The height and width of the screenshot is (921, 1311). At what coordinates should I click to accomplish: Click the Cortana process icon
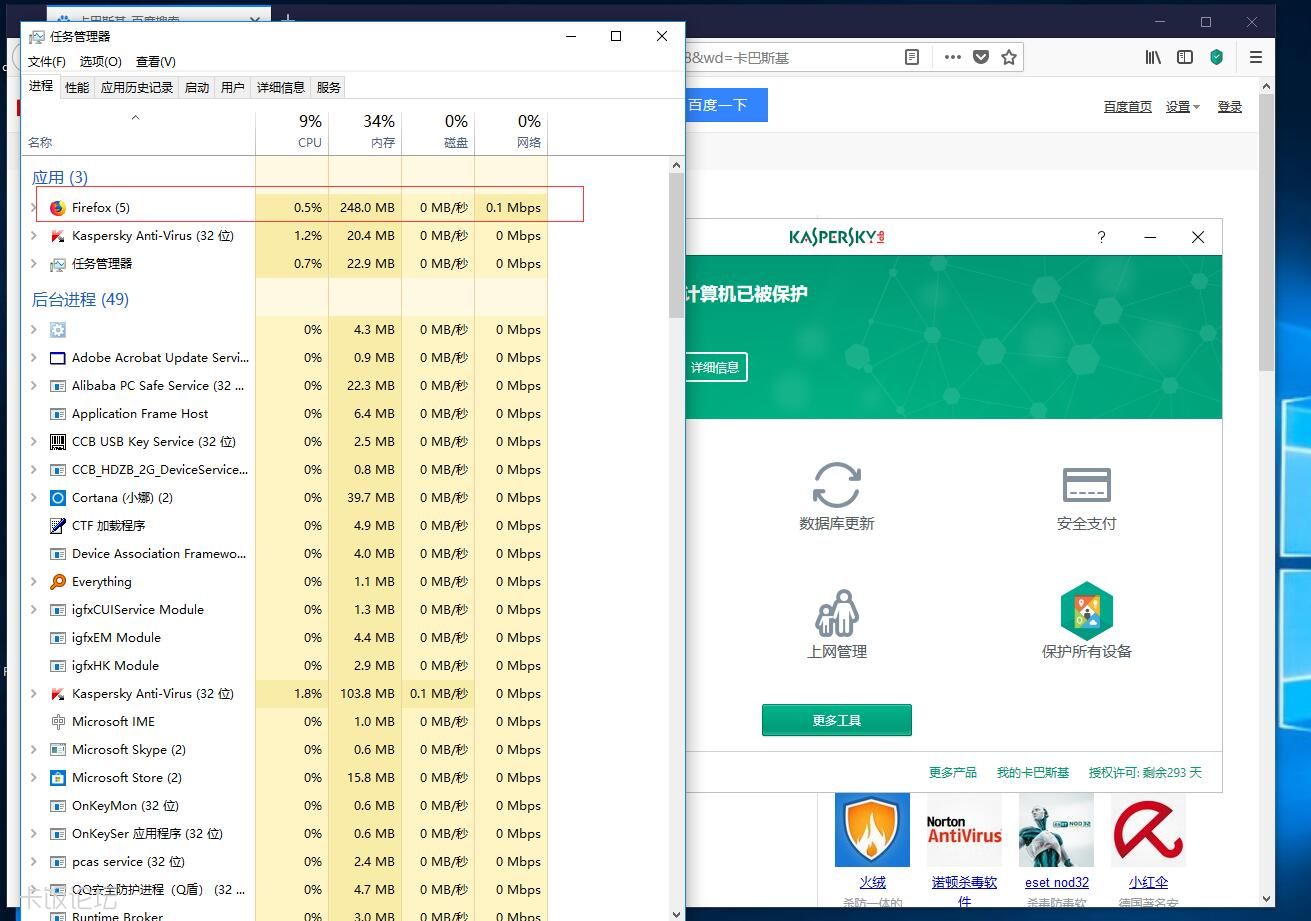[x=58, y=498]
